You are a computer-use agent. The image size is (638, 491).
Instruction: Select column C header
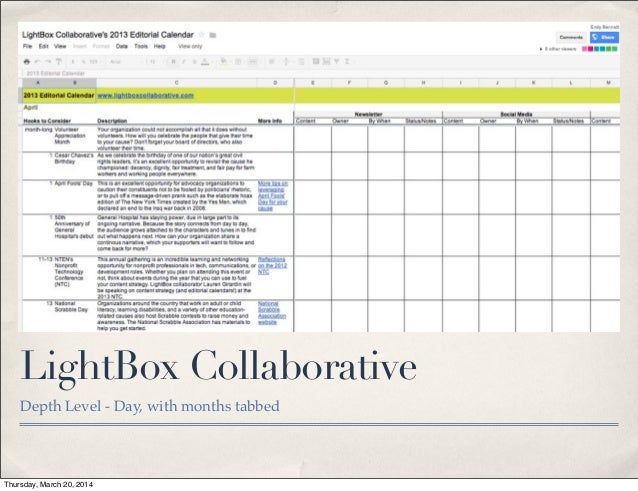coord(177,83)
